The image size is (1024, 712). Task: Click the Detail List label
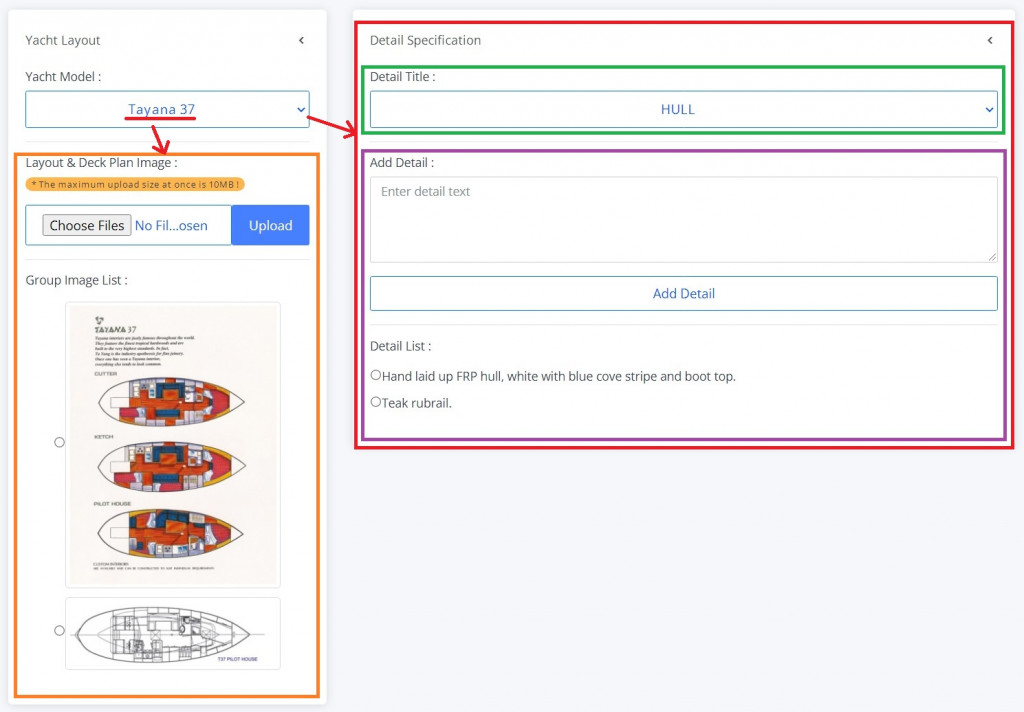(x=400, y=346)
